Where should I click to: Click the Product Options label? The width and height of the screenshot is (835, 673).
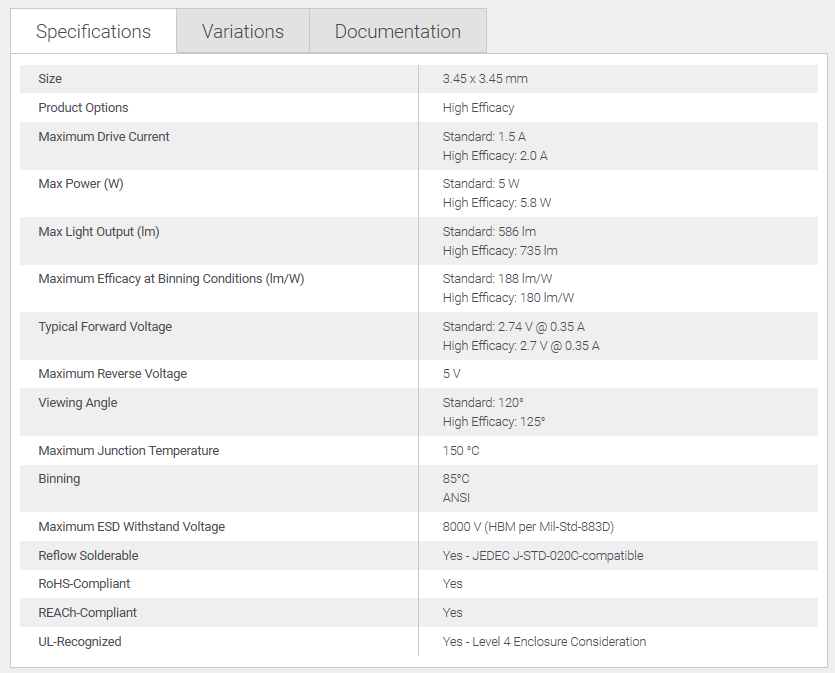click(x=83, y=108)
